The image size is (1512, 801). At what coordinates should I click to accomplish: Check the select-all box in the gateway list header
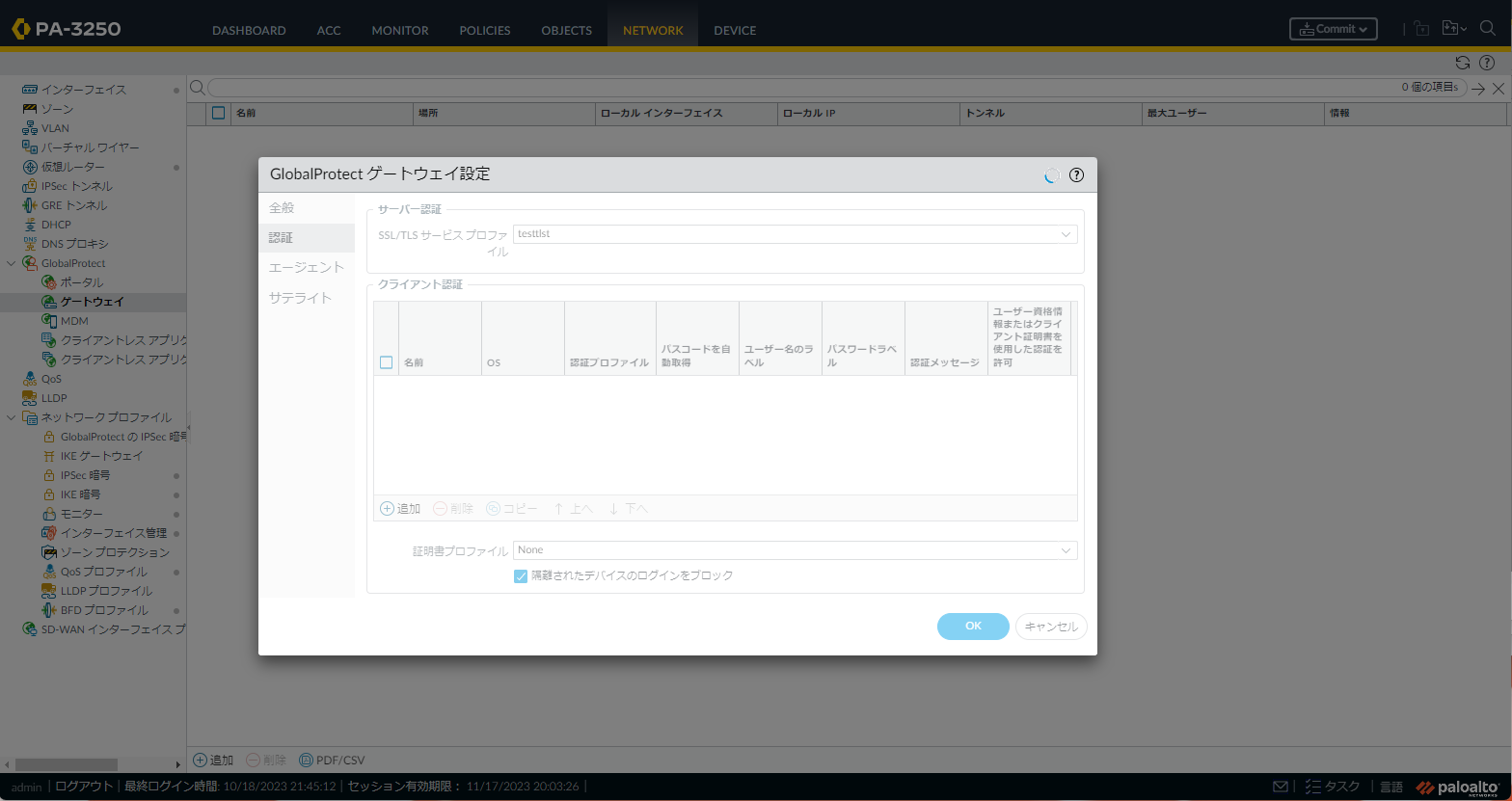[x=219, y=113]
